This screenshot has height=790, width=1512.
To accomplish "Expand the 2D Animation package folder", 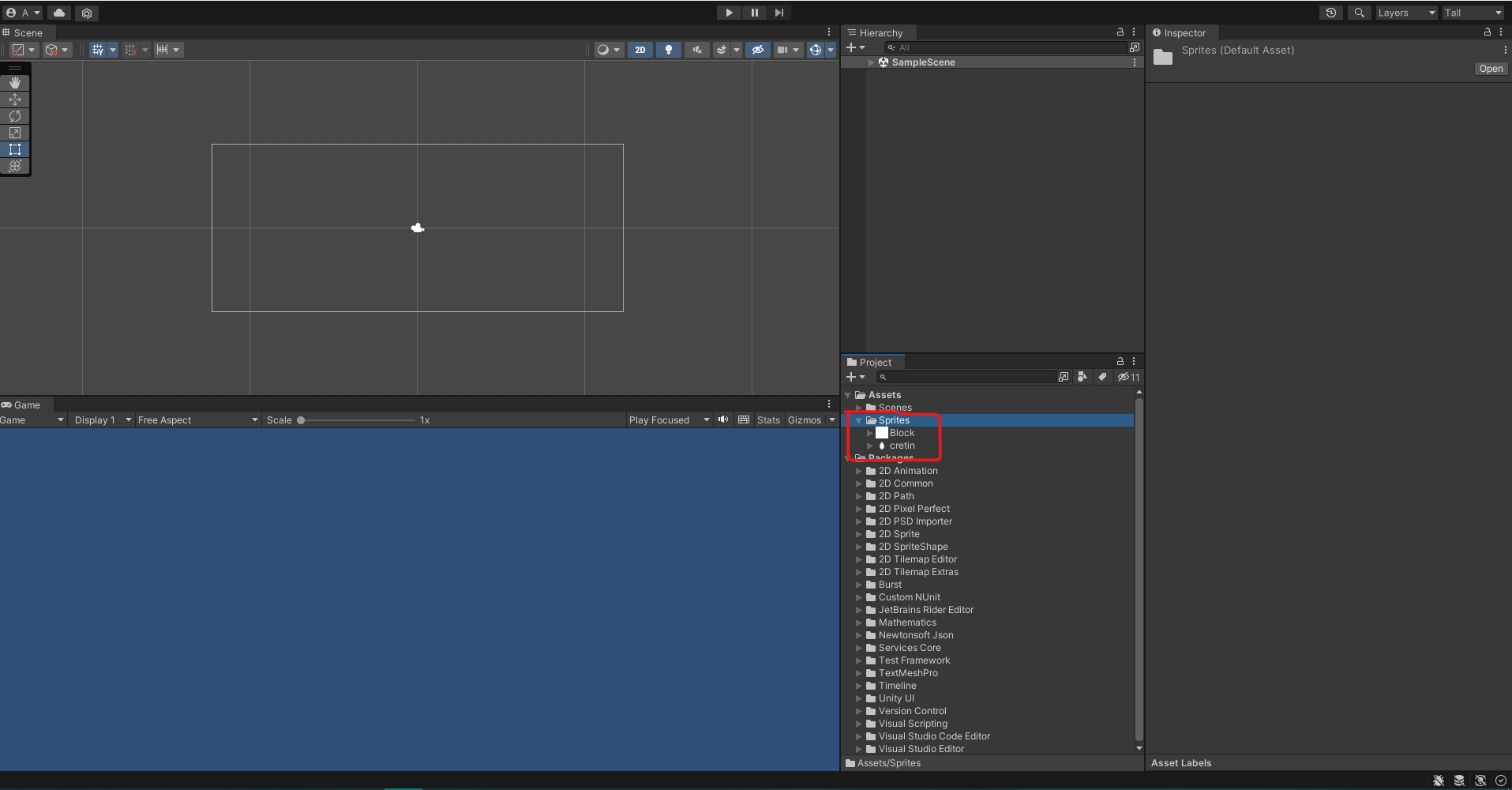I will pos(859,471).
